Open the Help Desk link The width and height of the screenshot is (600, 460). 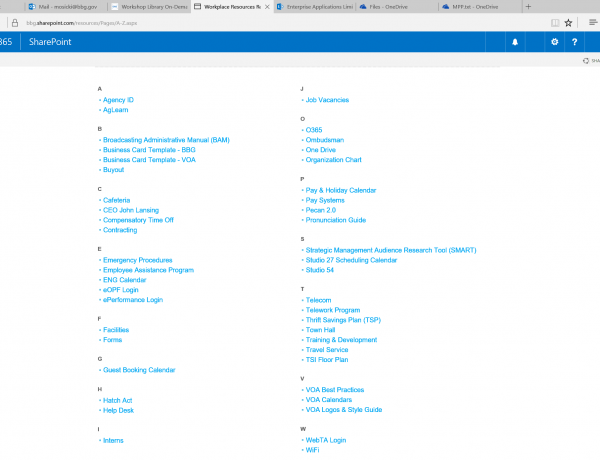point(119,411)
